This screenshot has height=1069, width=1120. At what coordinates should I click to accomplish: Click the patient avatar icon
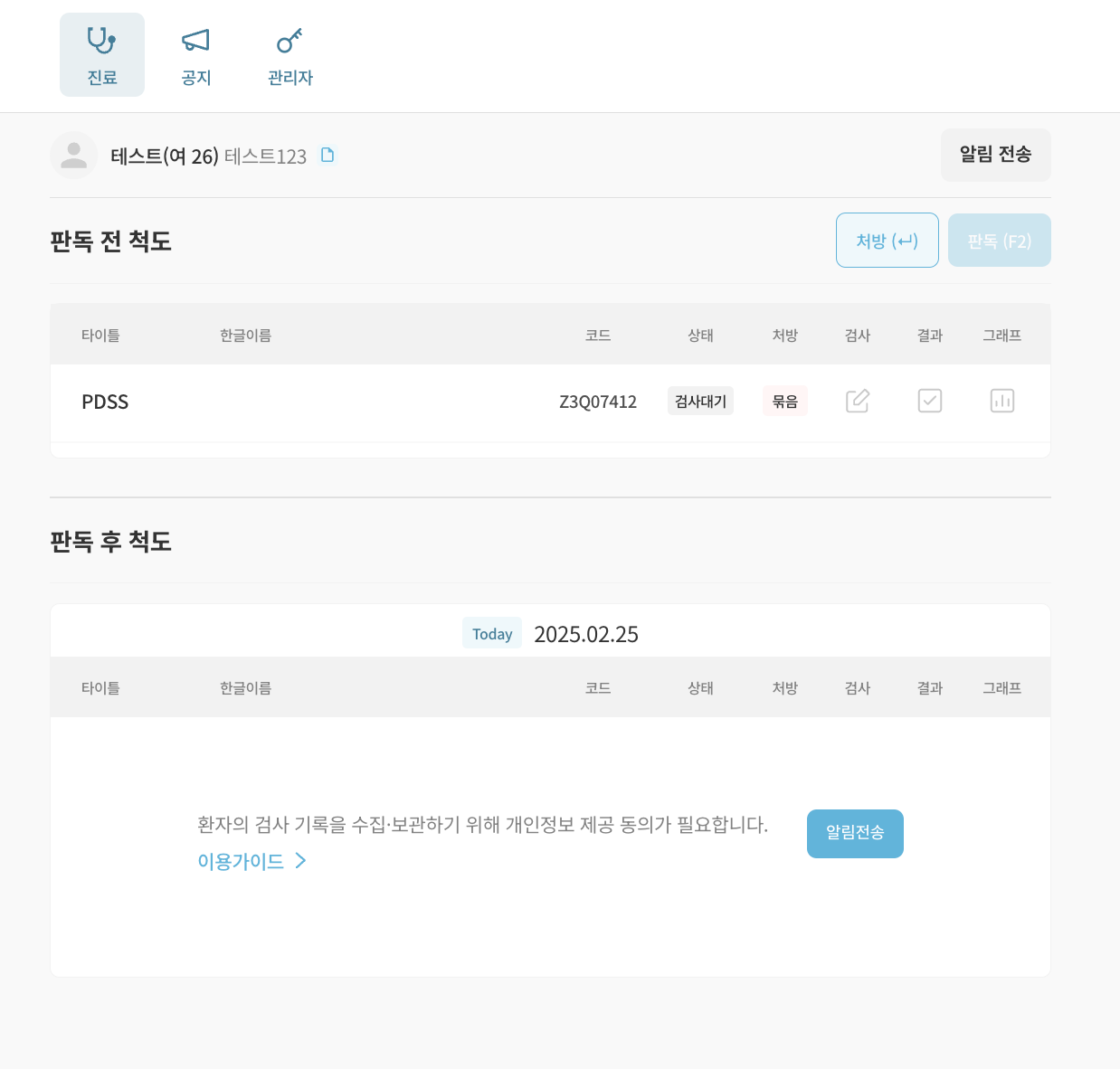coord(73,156)
